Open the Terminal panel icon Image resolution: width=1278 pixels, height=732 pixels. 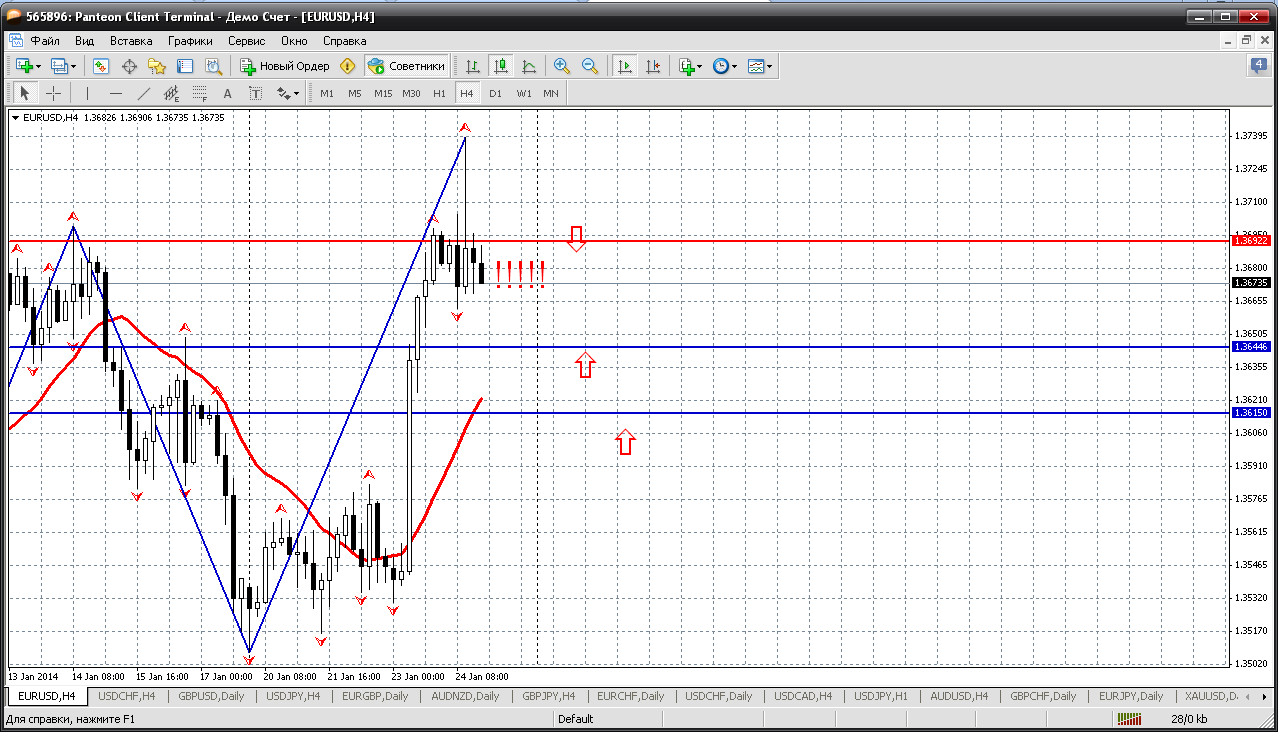tap(185, 66)
